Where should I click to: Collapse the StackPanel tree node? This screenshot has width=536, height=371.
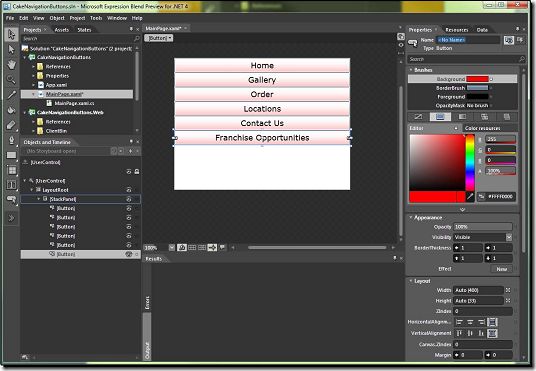coord(39,199)
